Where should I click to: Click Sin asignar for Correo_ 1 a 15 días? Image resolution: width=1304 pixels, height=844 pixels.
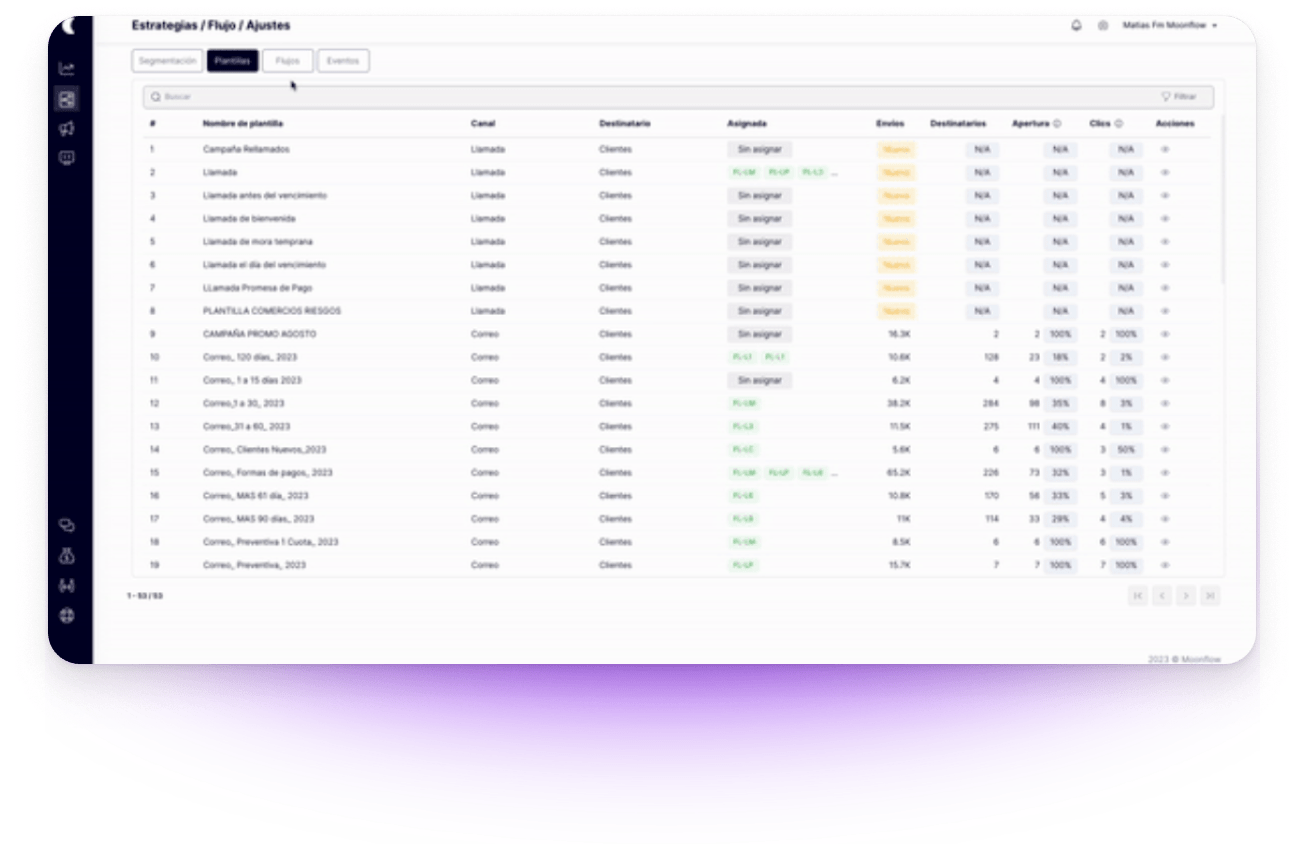point(760,380)
